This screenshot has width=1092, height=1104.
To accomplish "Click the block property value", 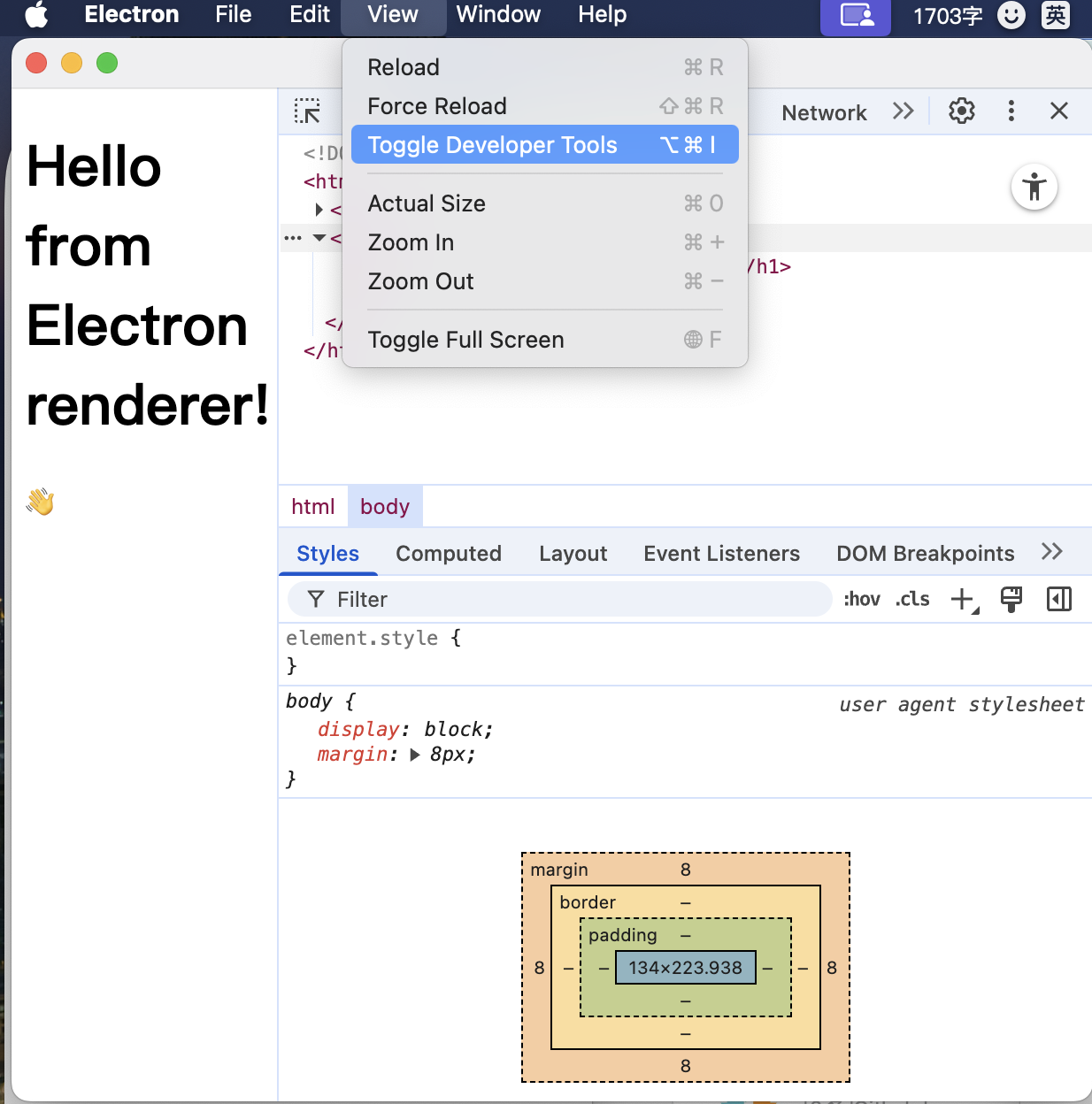I will (x=454, y=729).
